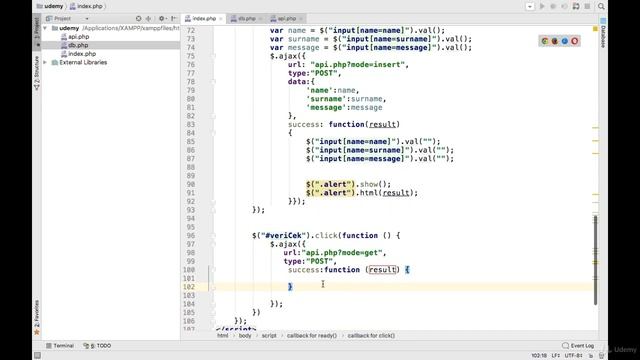Click the tool windows quick-access icon
The height and width of the screenshot is (360, 640).
[37, 356]
